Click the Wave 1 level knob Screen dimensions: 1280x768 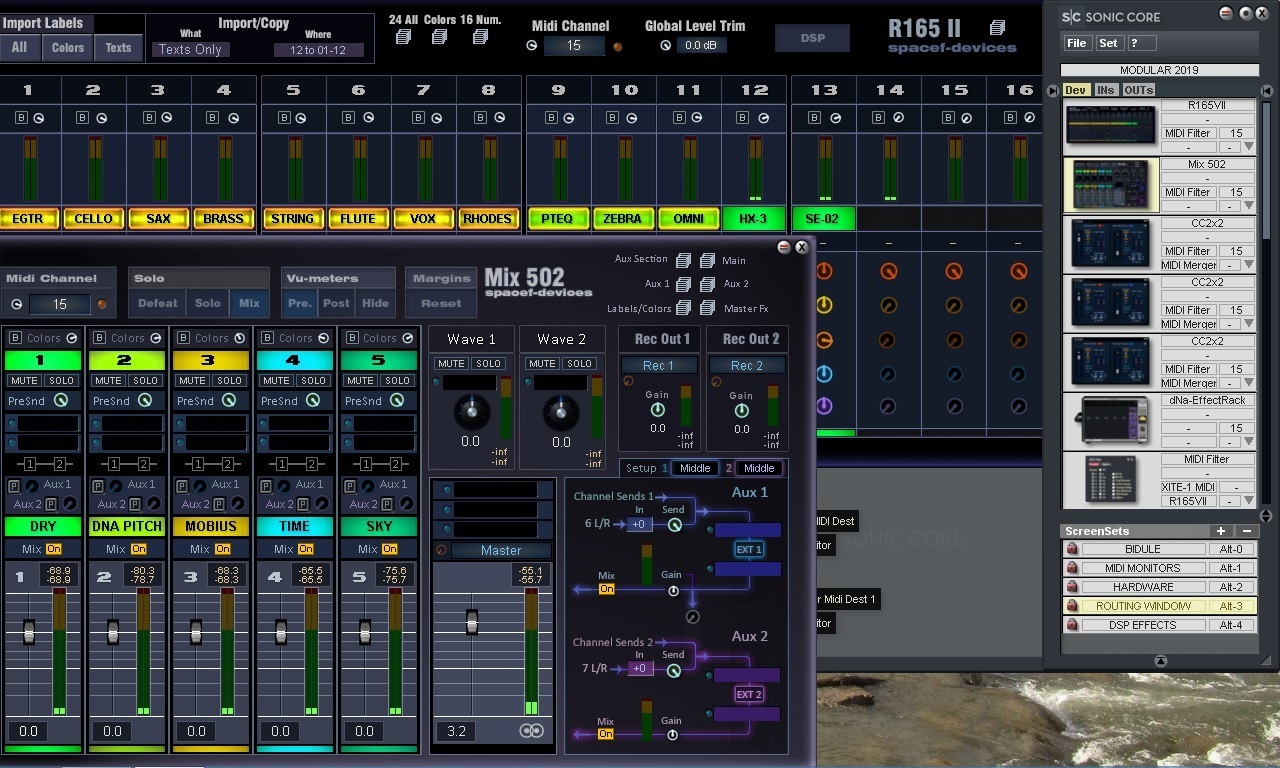[470, 411]
